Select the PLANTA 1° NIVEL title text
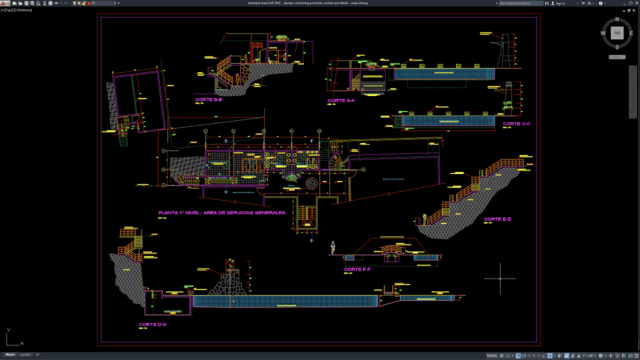Screen dimensions: 640x360 point(222,213)
